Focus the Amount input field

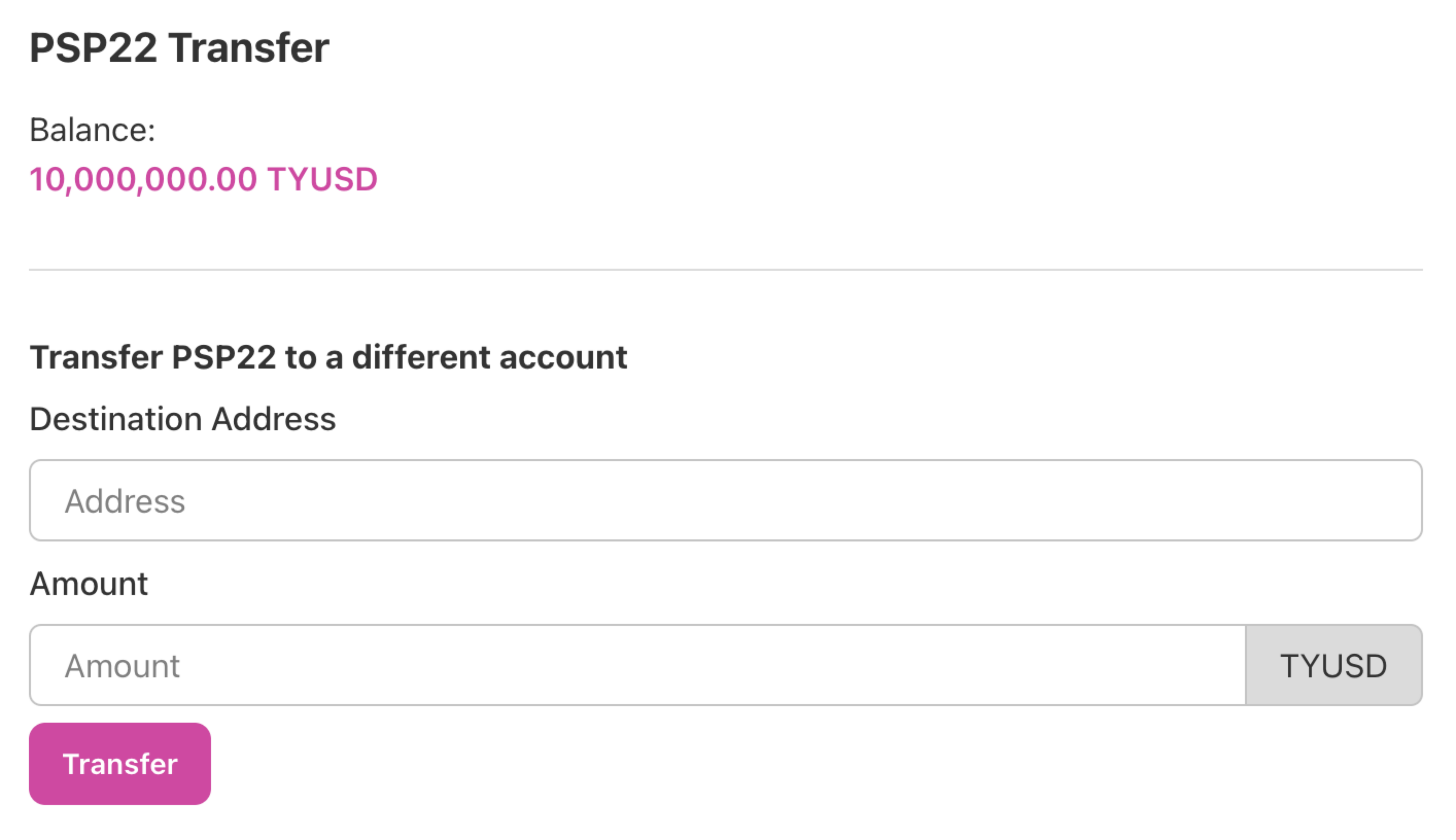637,664
